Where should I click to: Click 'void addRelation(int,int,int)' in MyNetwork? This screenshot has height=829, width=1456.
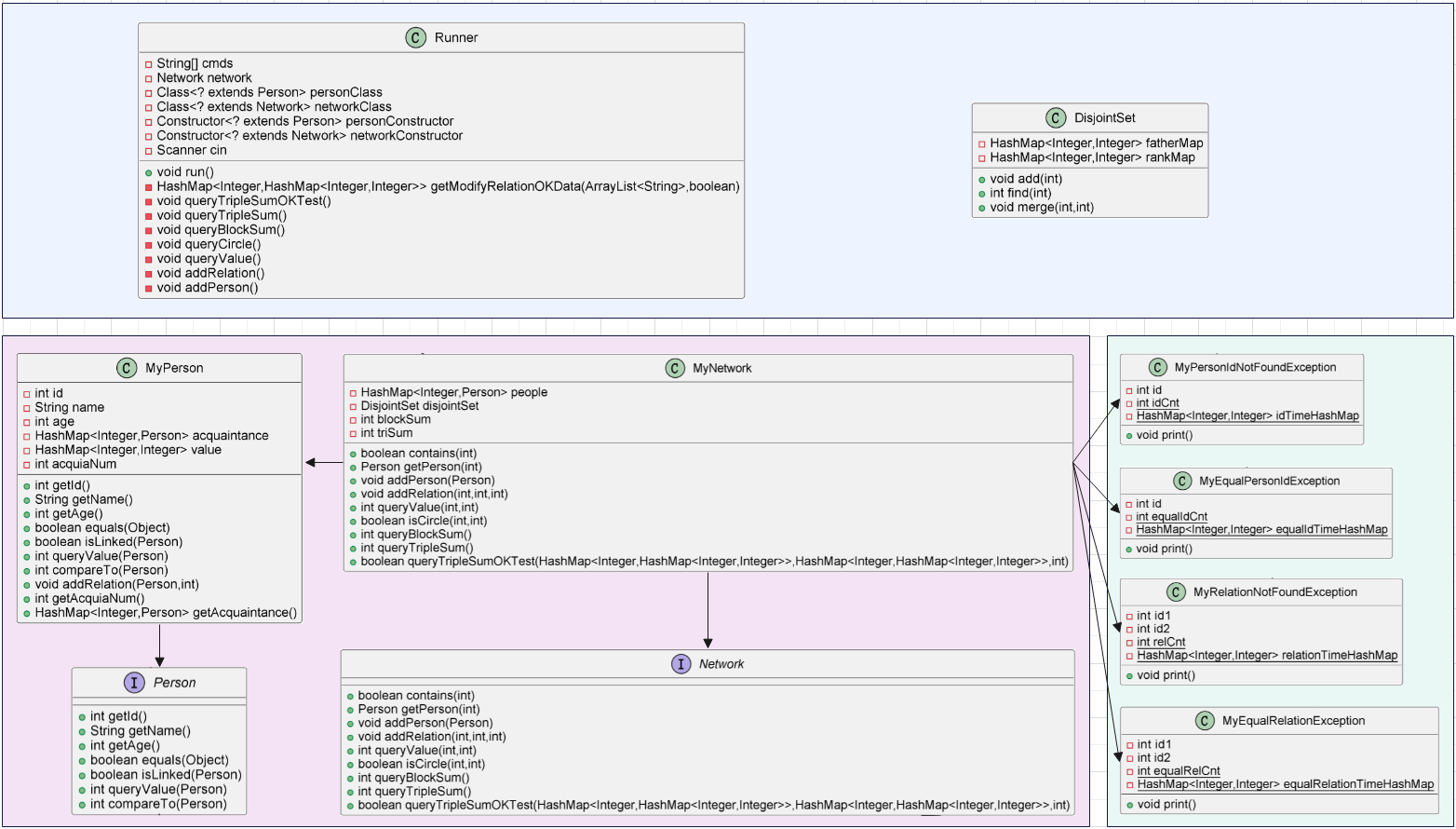click(x=435, y=494)
